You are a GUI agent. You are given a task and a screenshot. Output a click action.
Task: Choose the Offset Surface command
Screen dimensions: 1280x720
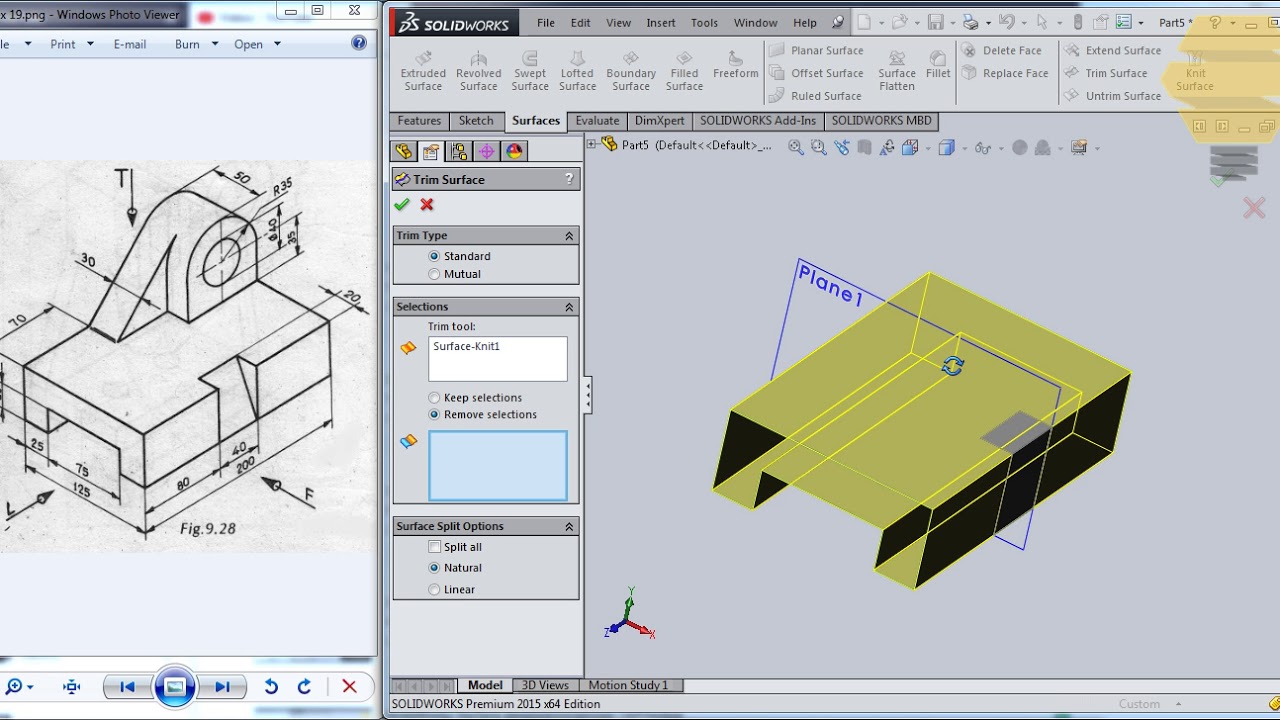pyautogui.click(x=816, y=73)
